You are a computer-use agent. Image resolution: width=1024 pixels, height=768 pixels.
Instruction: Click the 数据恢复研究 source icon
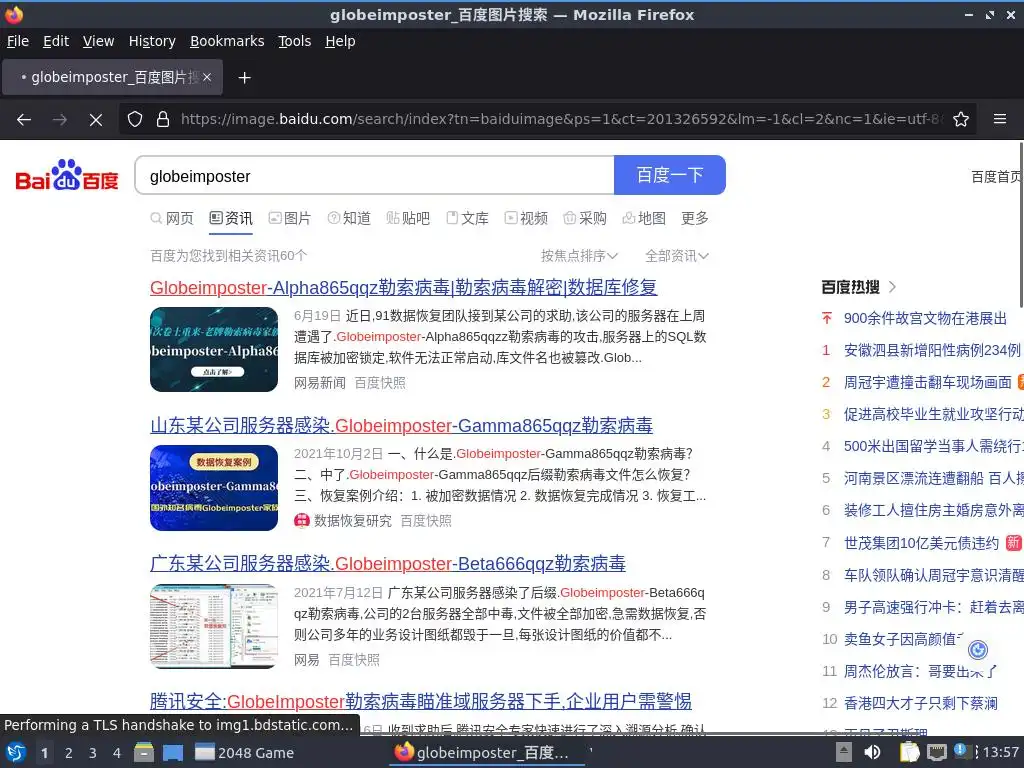tap(302, 520)
